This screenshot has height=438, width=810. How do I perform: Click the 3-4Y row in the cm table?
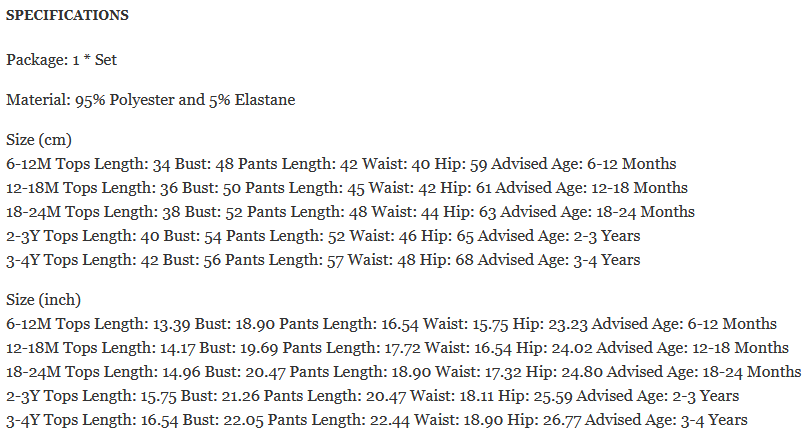[323, 260]
